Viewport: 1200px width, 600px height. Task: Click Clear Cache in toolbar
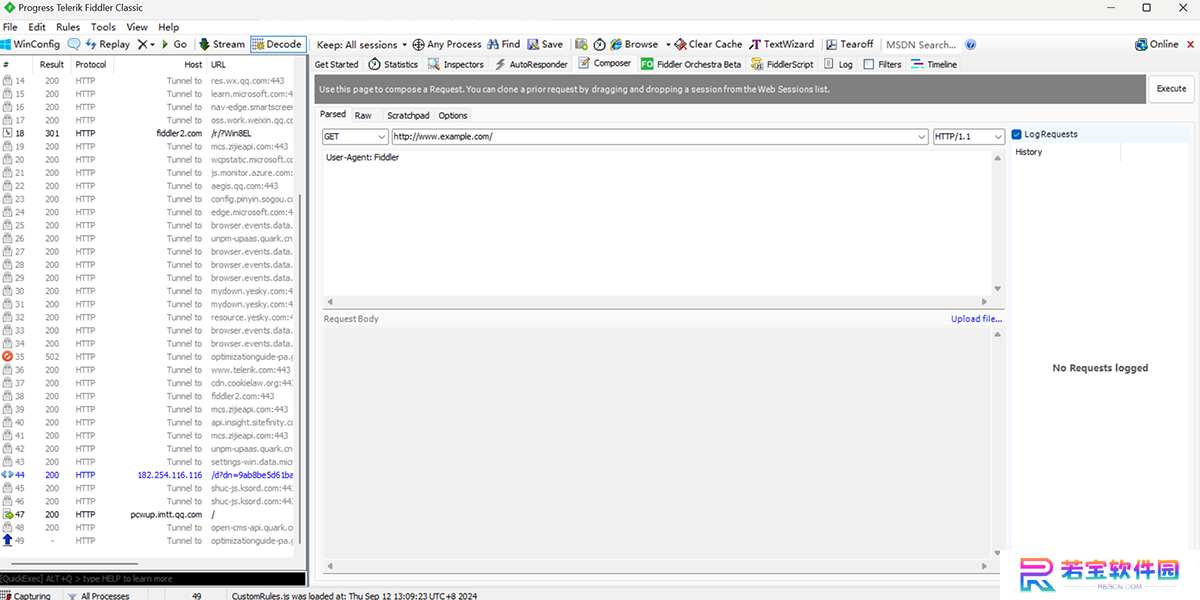pyautogui.click(x=708, y=44)
